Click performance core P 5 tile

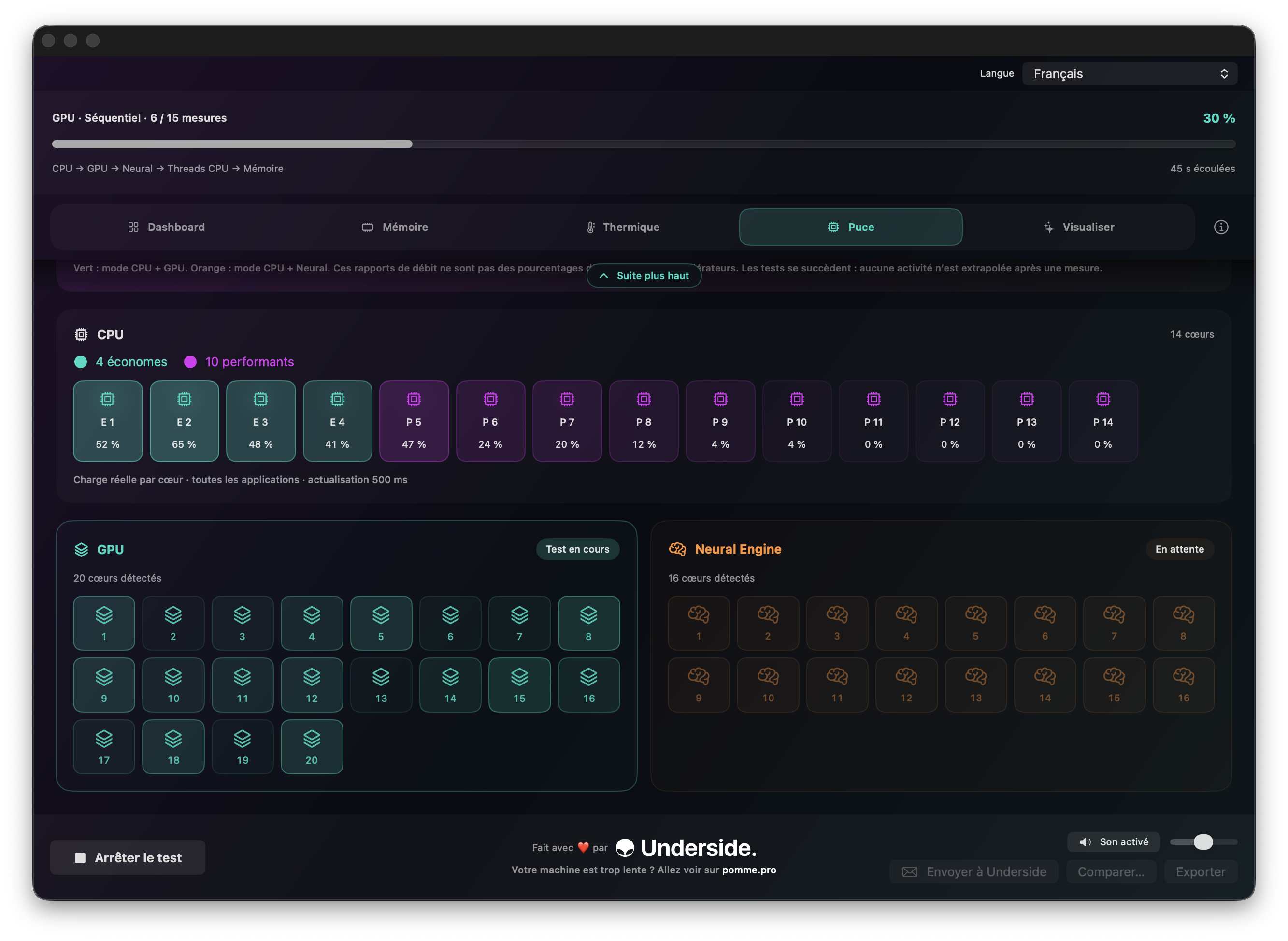(x=414, y=421)
